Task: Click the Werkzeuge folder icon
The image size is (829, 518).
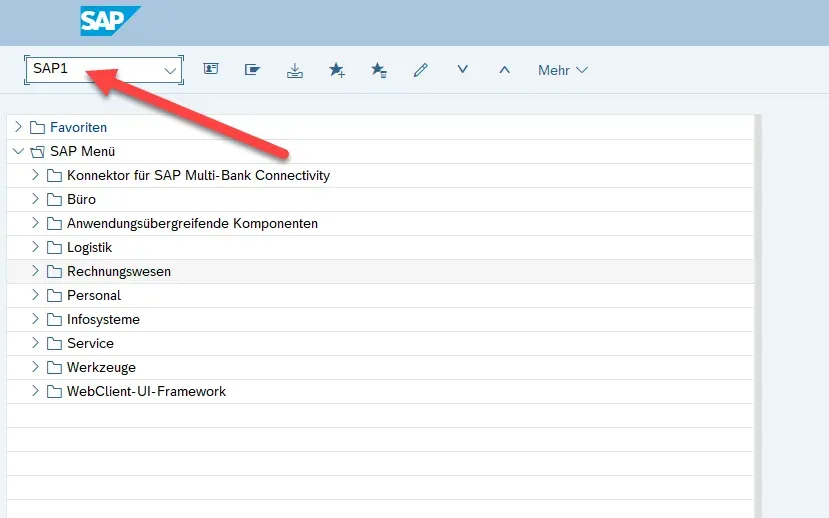Action: (54, 367)
